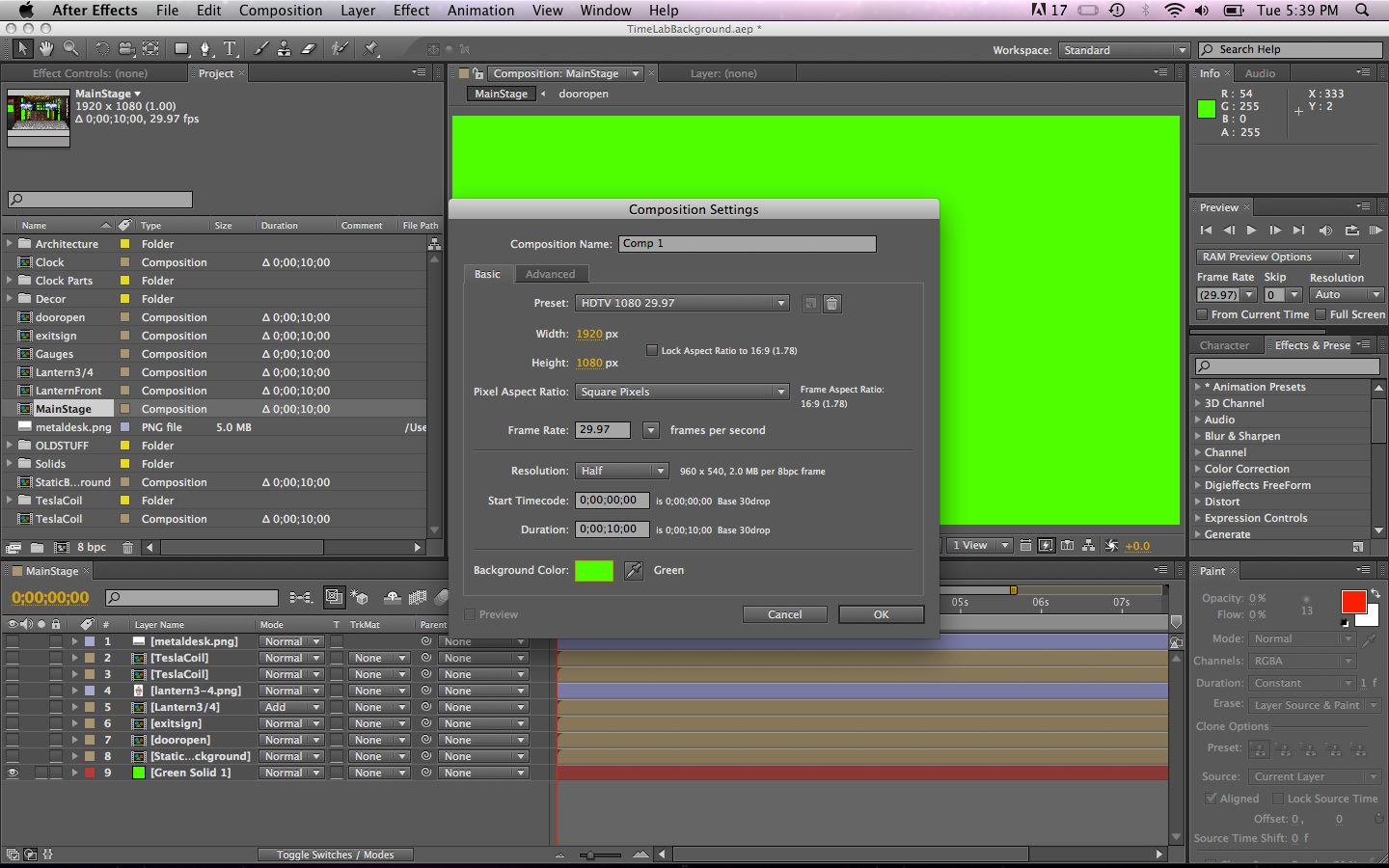The width and height of the screenshot is (1389, 868).
Task: Play the preview
Action: click(x=1252, y=231)
